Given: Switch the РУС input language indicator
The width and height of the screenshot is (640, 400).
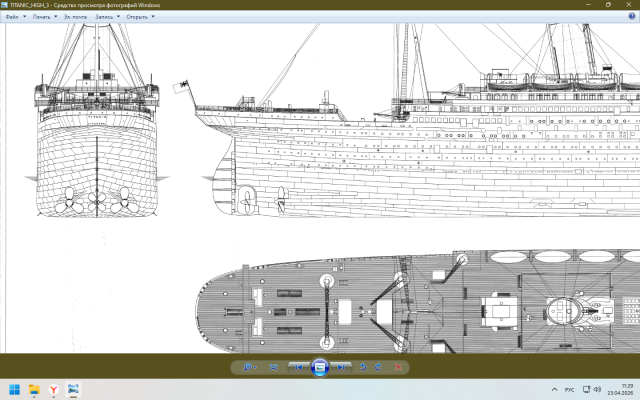Looking at the screenshot, I should coord(569,389).
